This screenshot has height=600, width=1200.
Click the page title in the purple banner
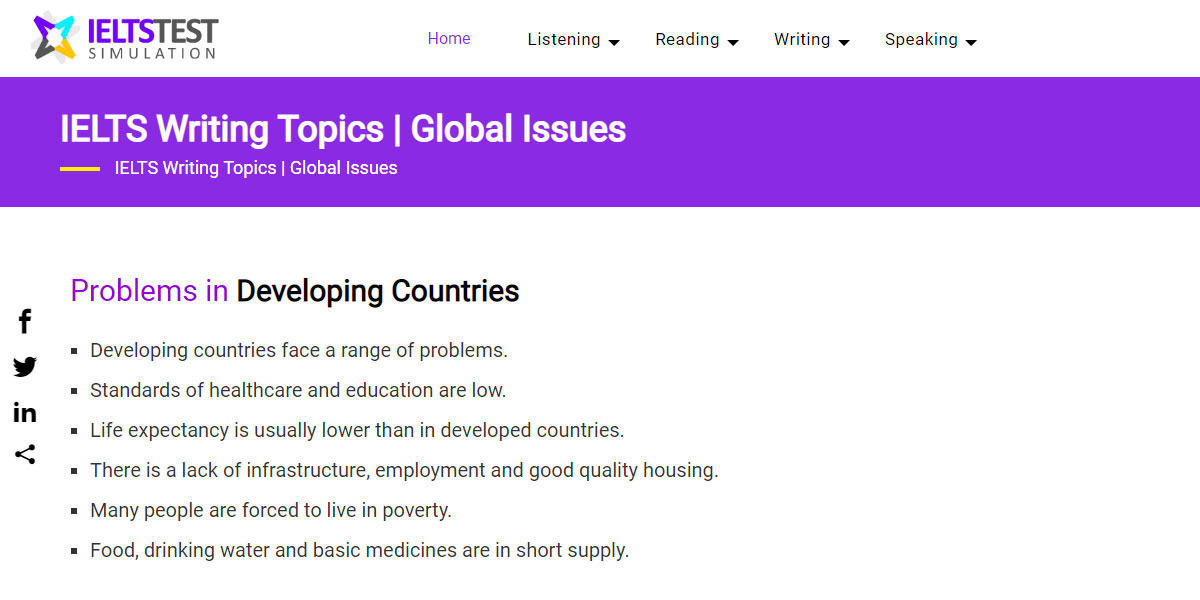(342, 128)
